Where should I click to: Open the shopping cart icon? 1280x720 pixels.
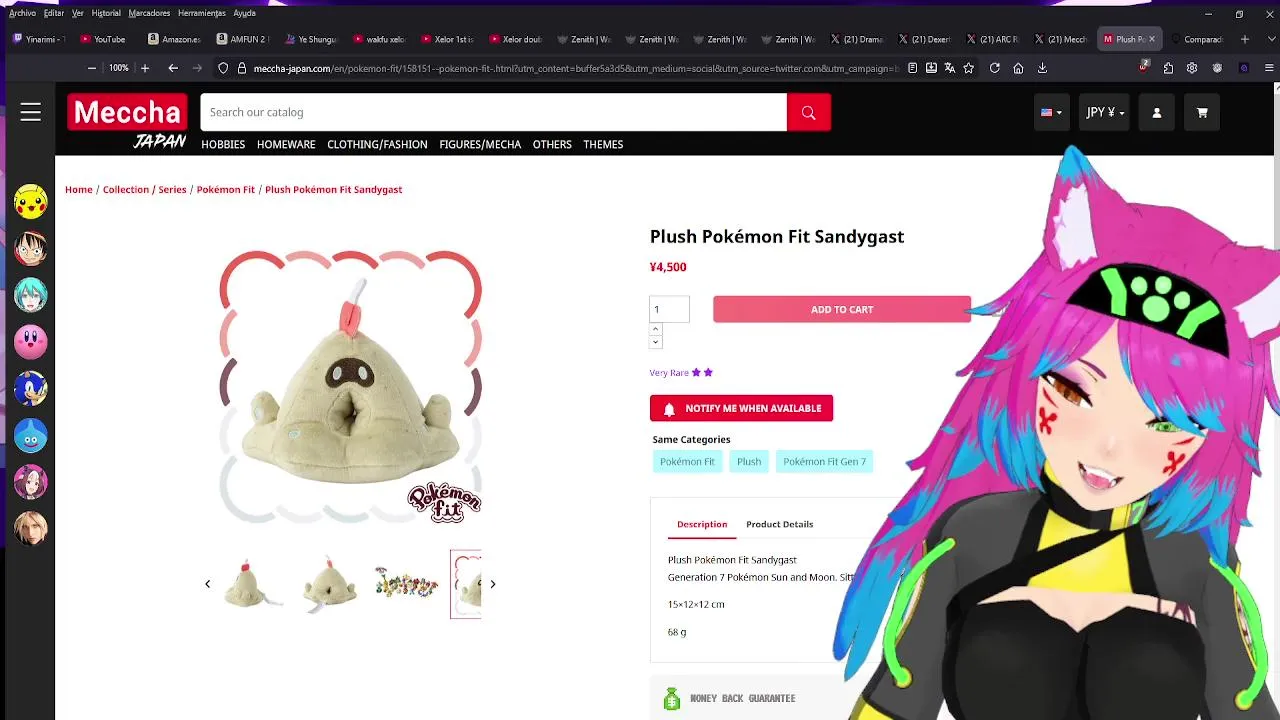[x=1202, y=113]
